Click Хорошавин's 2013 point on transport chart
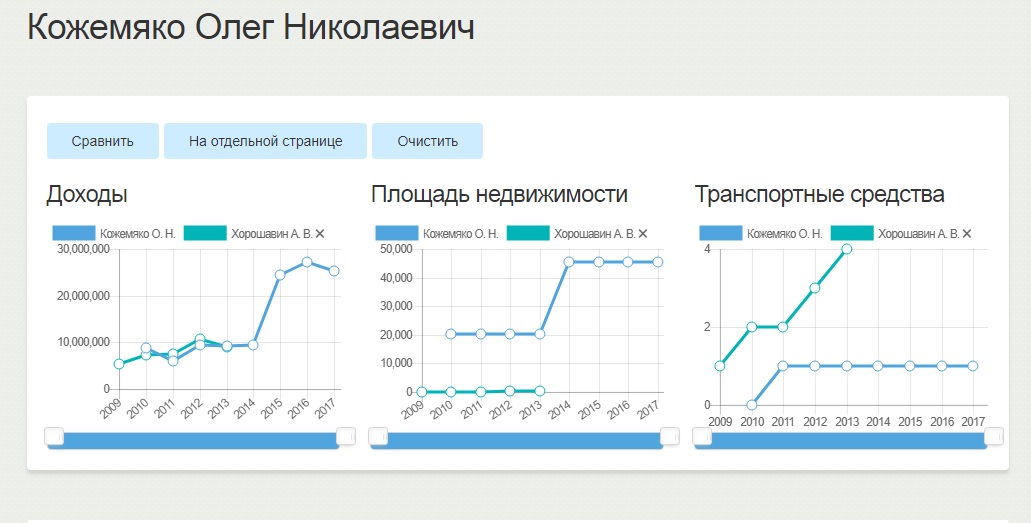Image resolution: width=1031 pixels, height=523 pixels. [x=846, y=249]
